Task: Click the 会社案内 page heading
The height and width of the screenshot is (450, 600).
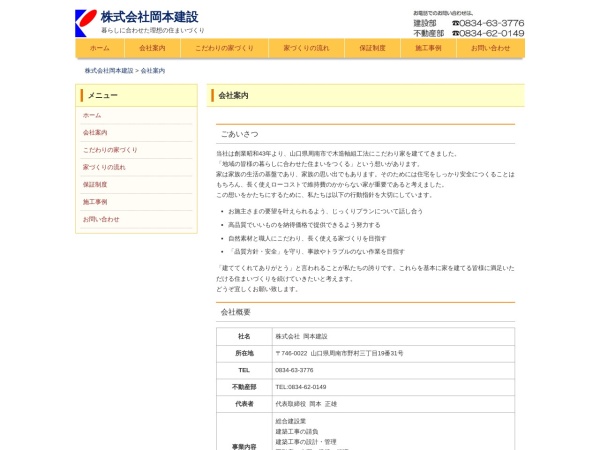Action: tap(233, 96)
